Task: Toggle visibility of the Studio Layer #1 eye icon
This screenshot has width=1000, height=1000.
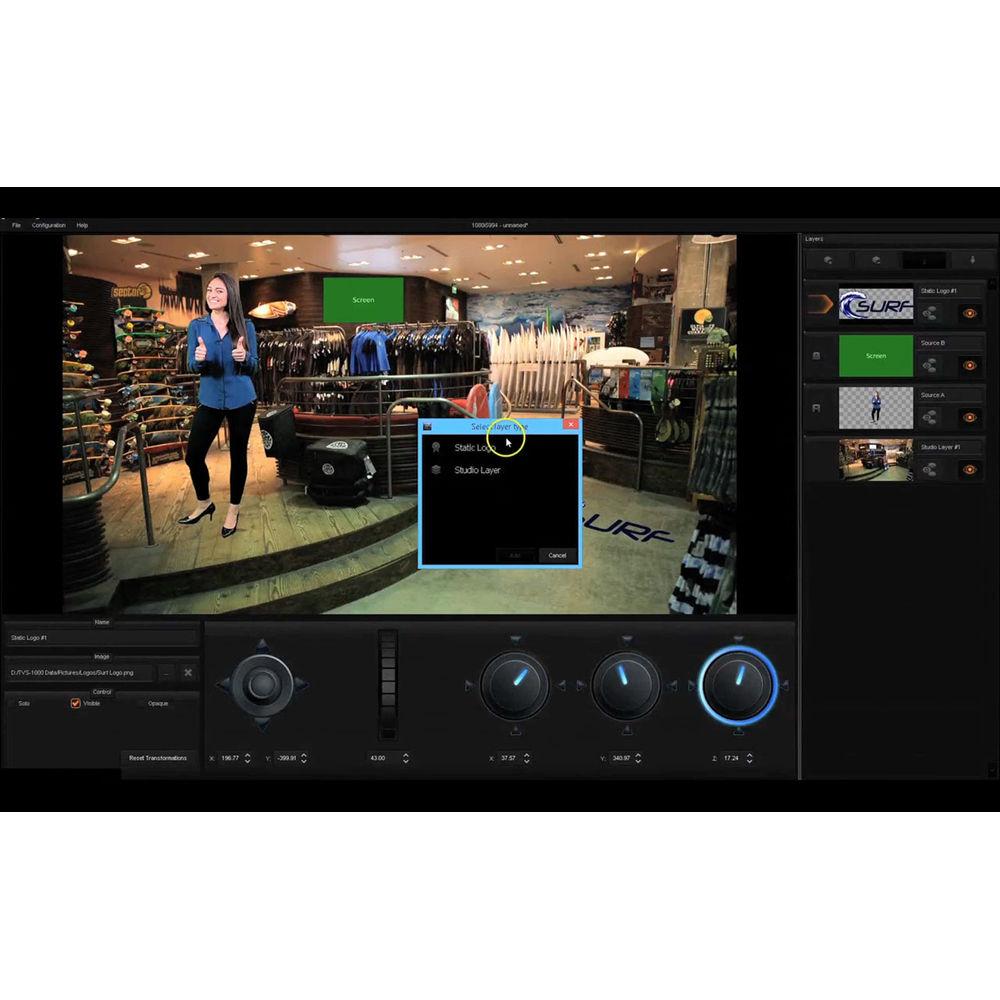Action: point(969,469)
